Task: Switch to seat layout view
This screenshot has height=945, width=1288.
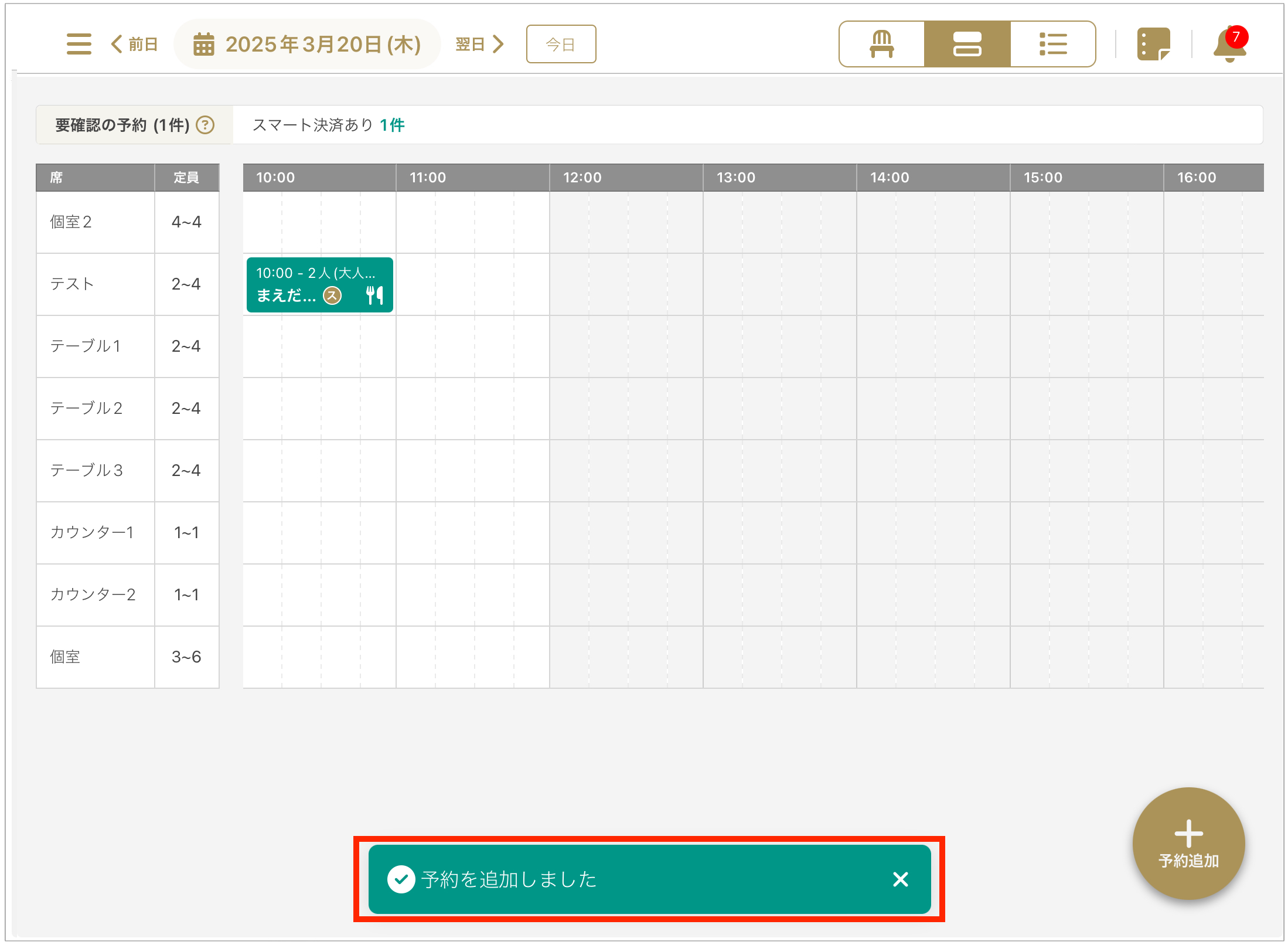Action: pyautogui.click(x=881, y=44)
